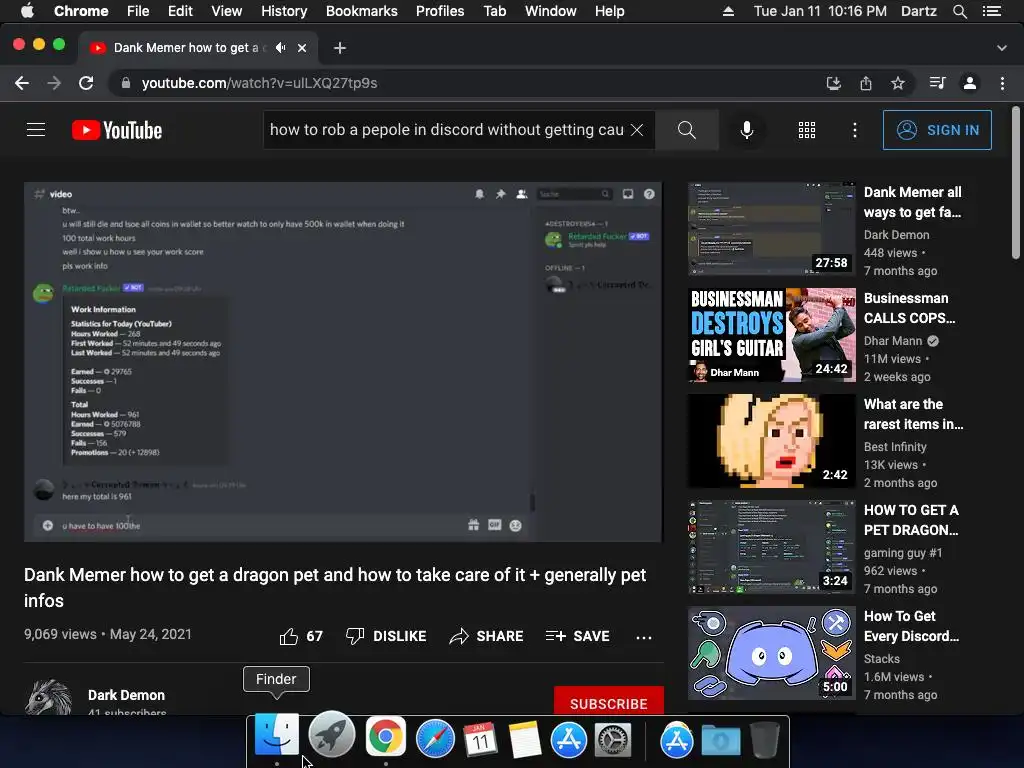Open How To Get Every Discord video title
This screenshot has height=768, width=1024.
tap(912, 626)
